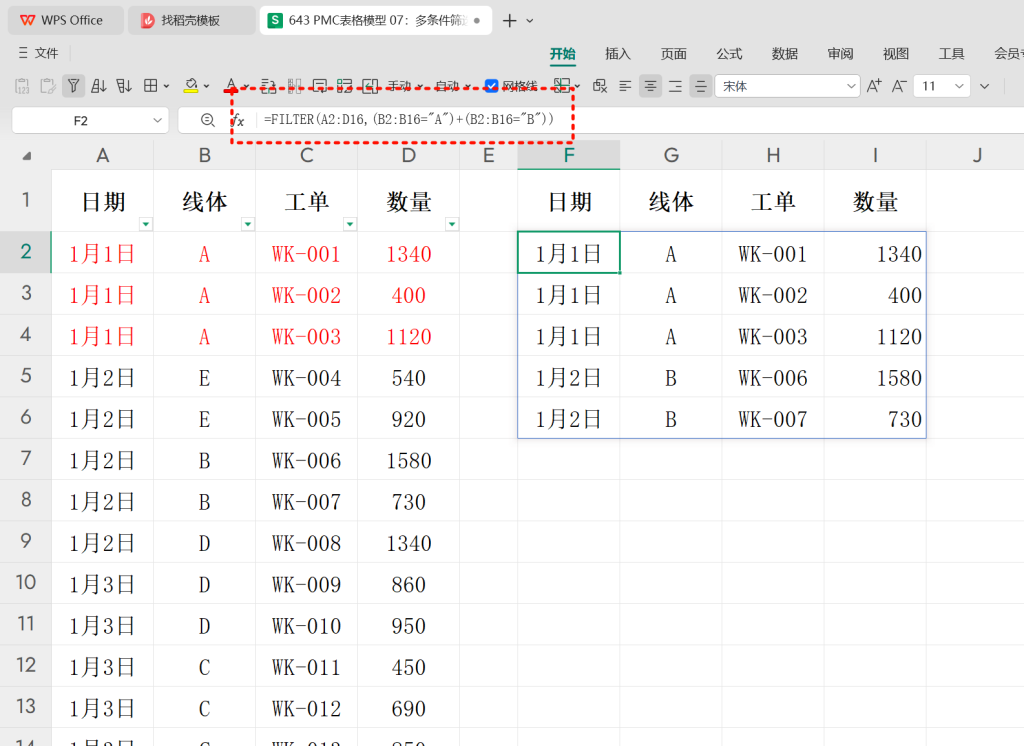Decrease font size with A- icon

pyautogui.click(x=899, y=86)
